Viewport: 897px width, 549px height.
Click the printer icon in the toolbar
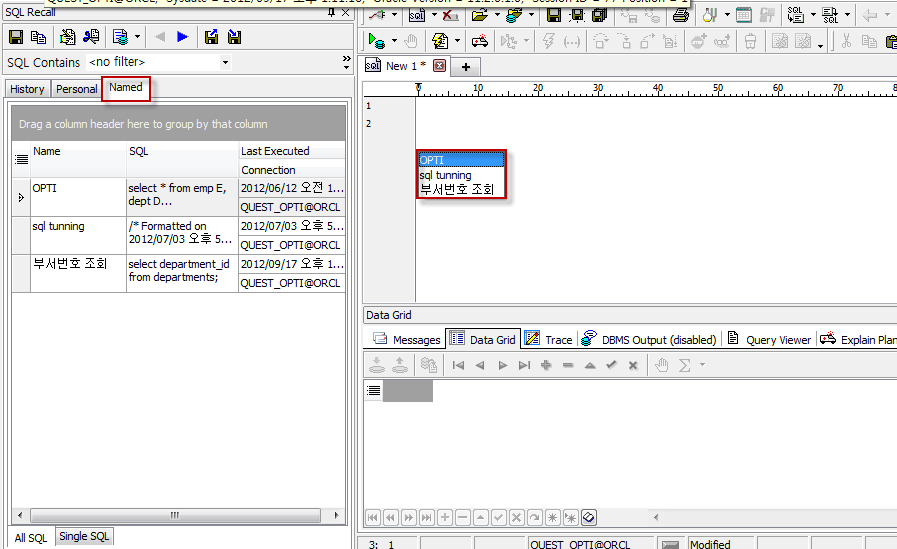(681, 15)
